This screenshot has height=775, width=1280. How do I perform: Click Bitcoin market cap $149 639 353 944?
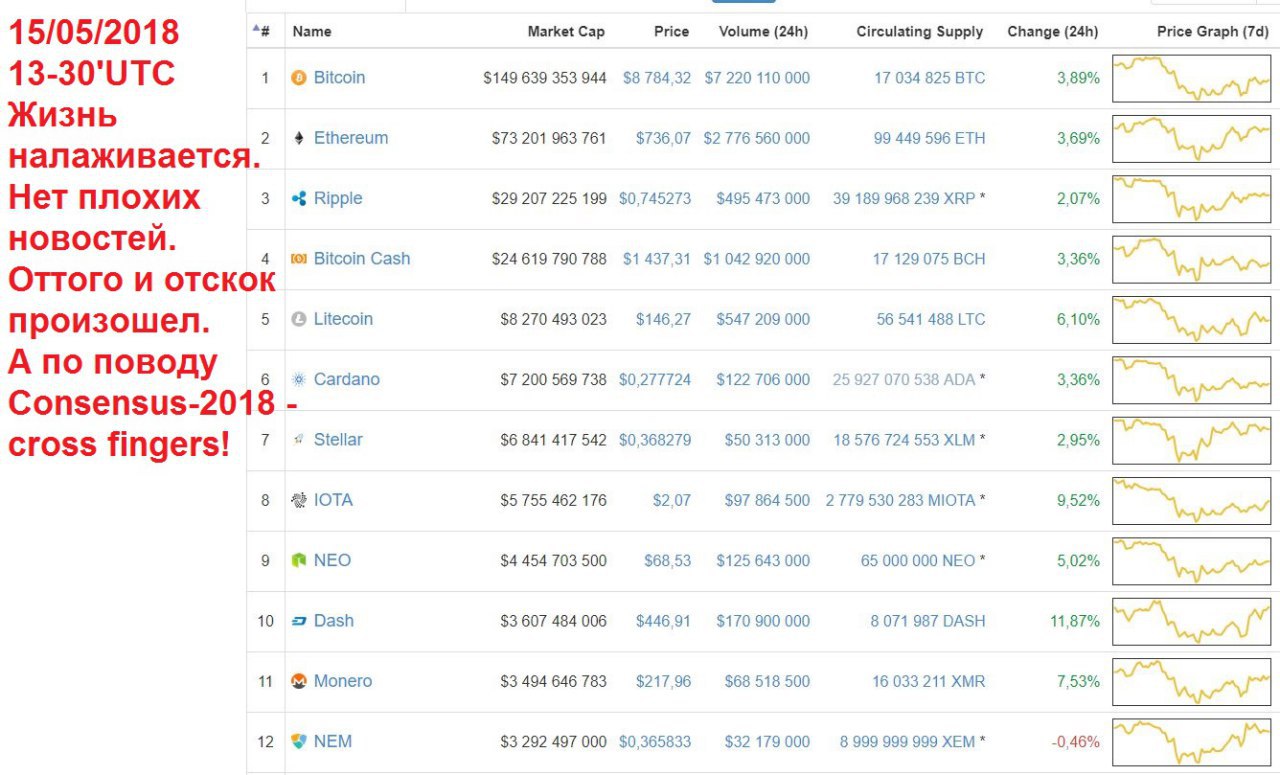pos(545,78)
